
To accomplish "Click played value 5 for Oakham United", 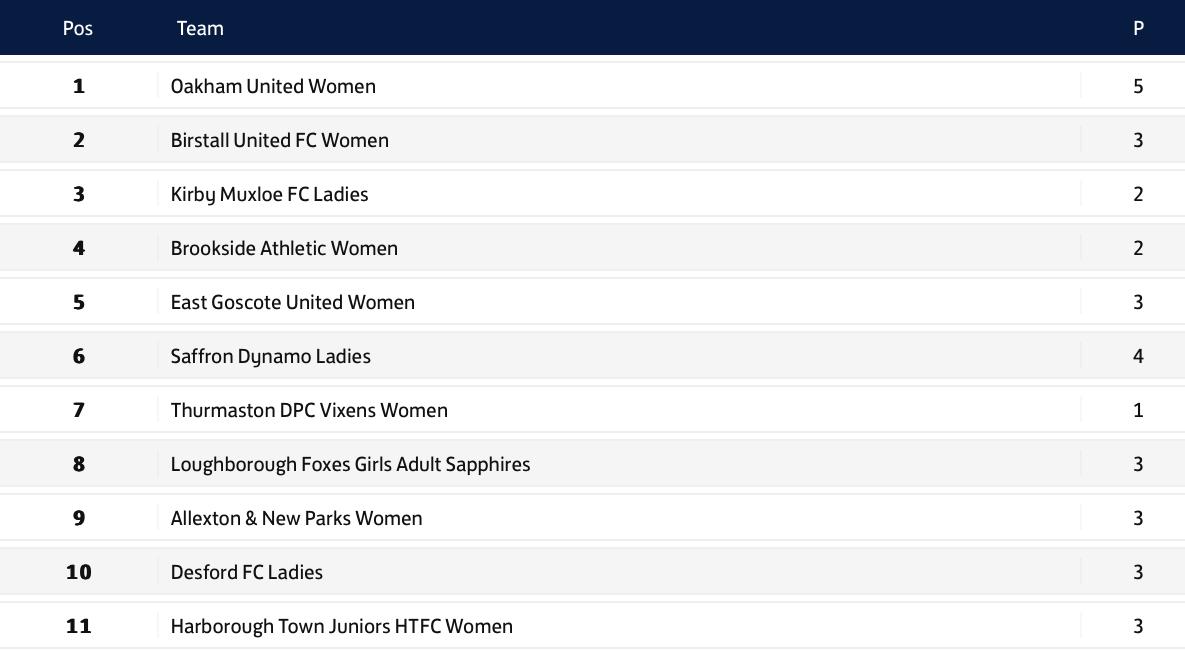I will pos(1138,86).
